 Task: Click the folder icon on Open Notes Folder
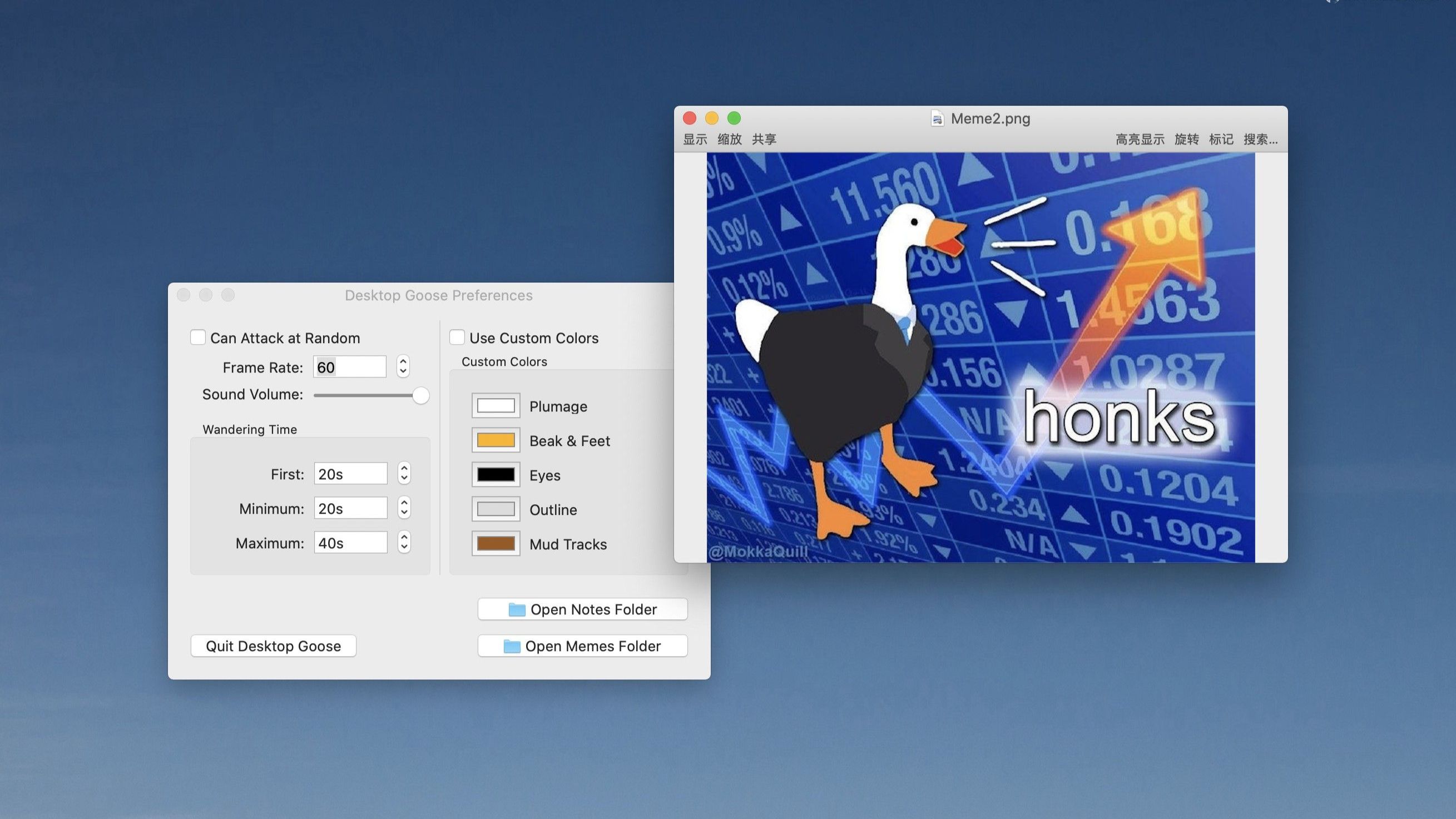tap(516, 609)
